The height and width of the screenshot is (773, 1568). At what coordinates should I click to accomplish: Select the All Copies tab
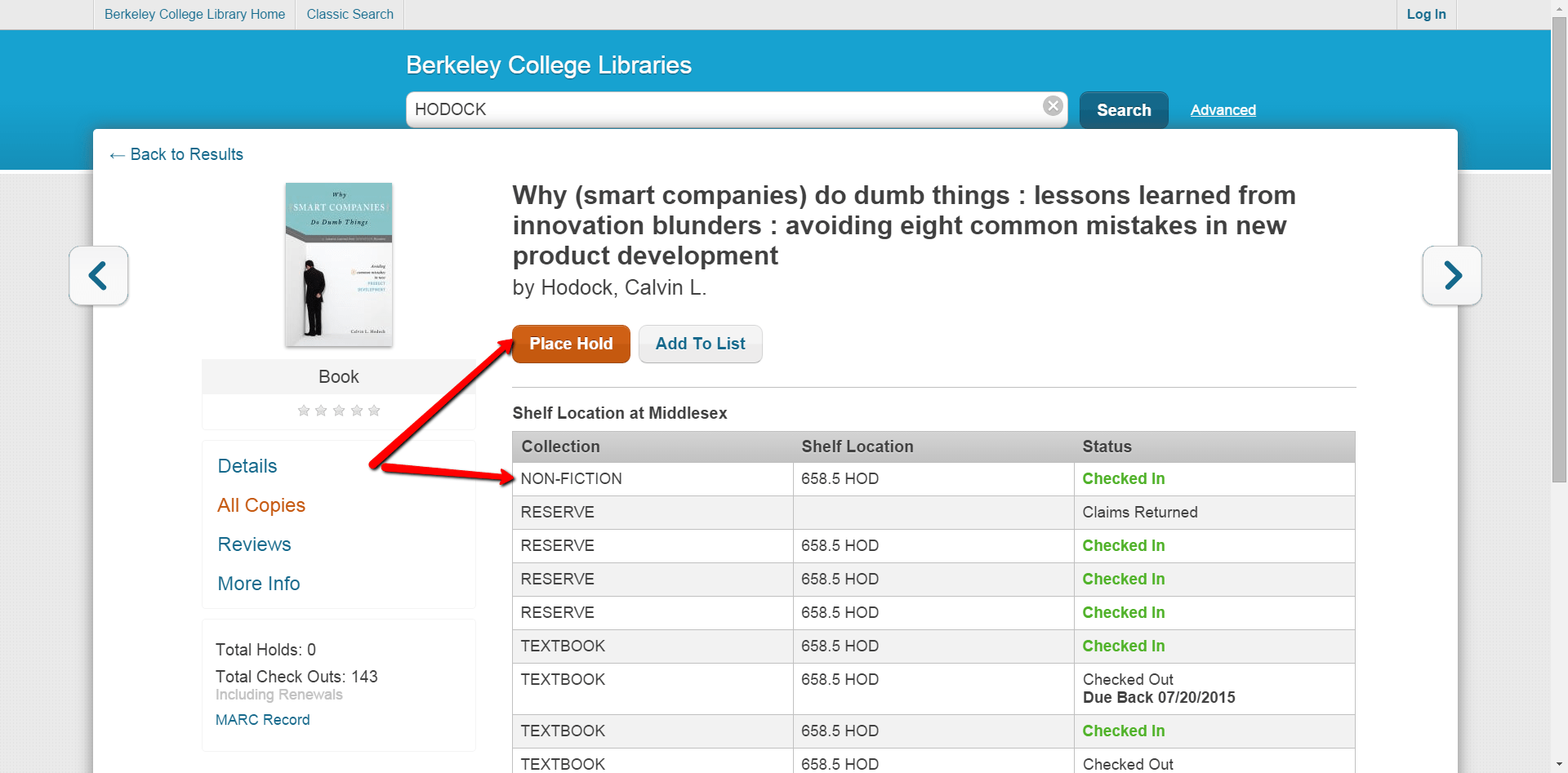point(261,505)
